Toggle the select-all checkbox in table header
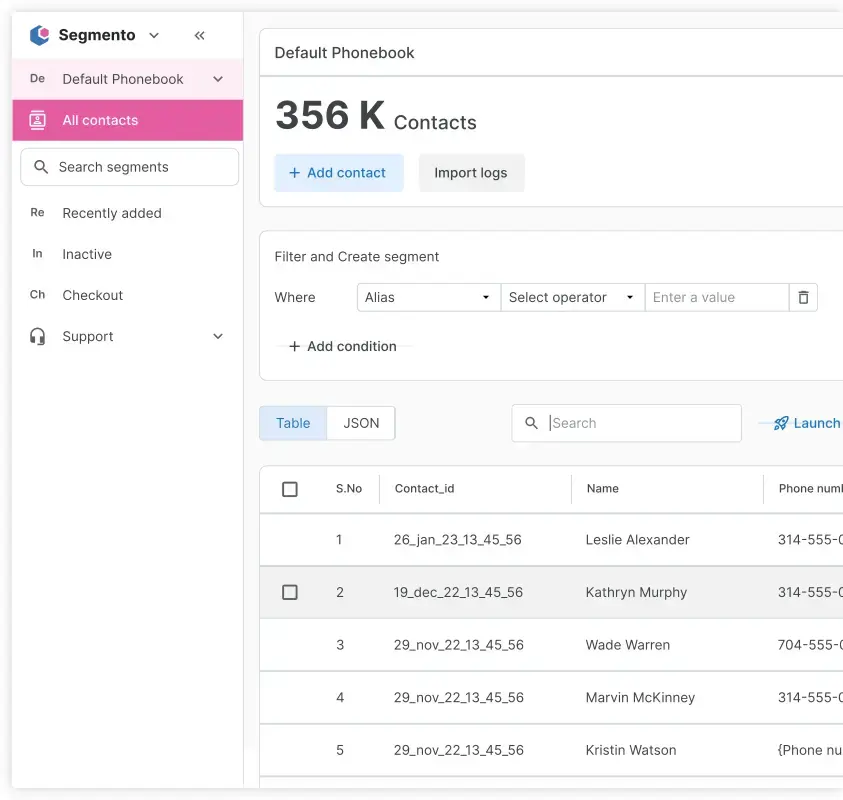The width and height of the screenshot is (843, 800). pos(290,489)
